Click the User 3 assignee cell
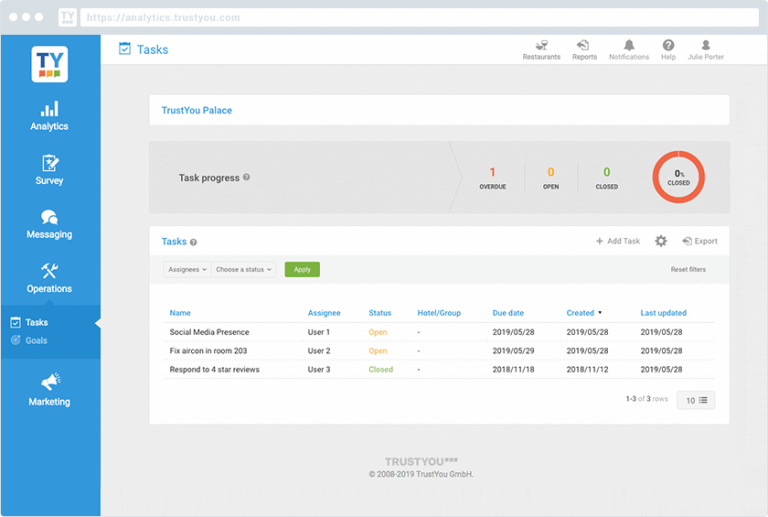 319,369
